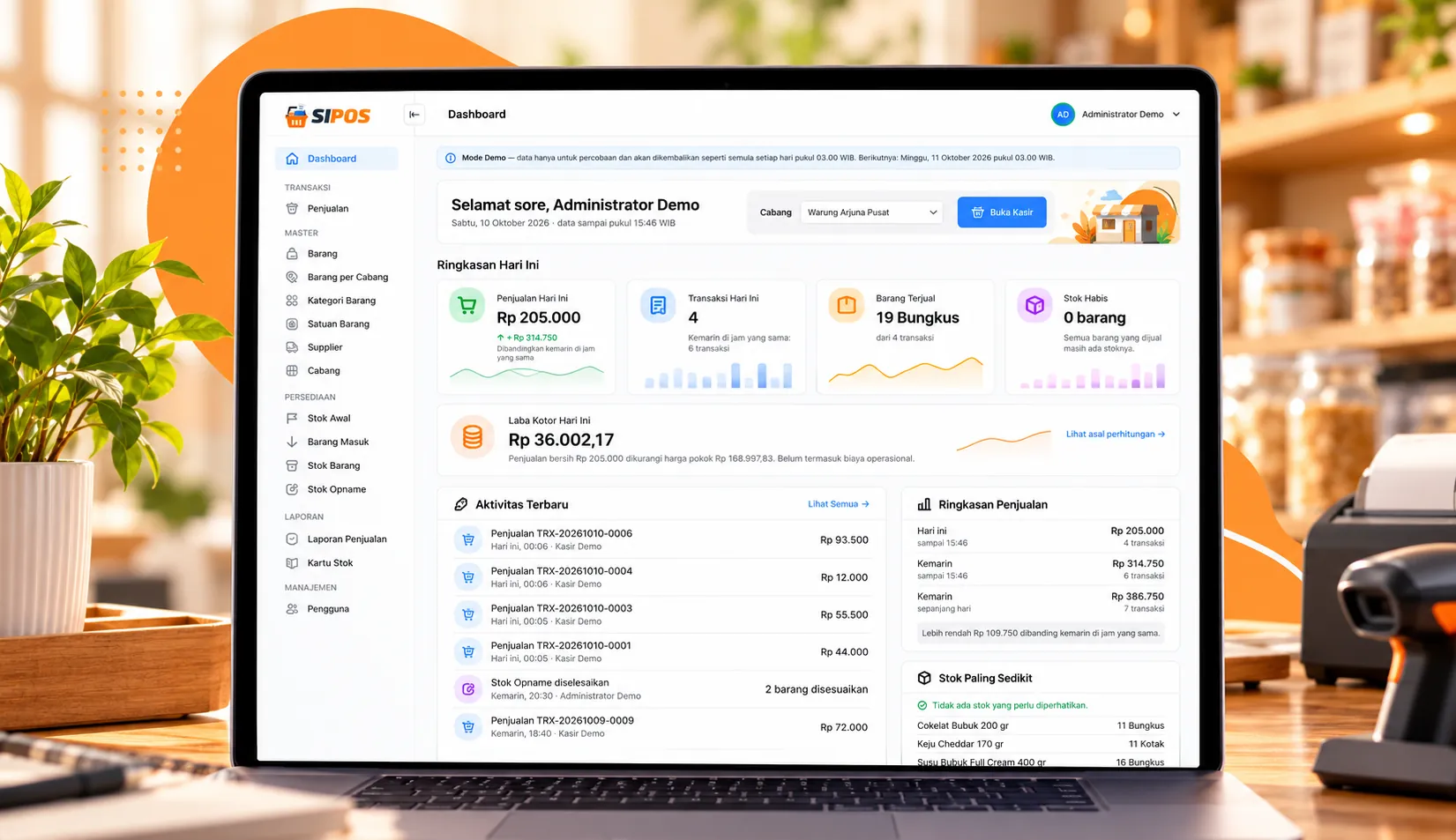
Task: Click the Barang Masuk arrow icon
Action: (292, 442)
